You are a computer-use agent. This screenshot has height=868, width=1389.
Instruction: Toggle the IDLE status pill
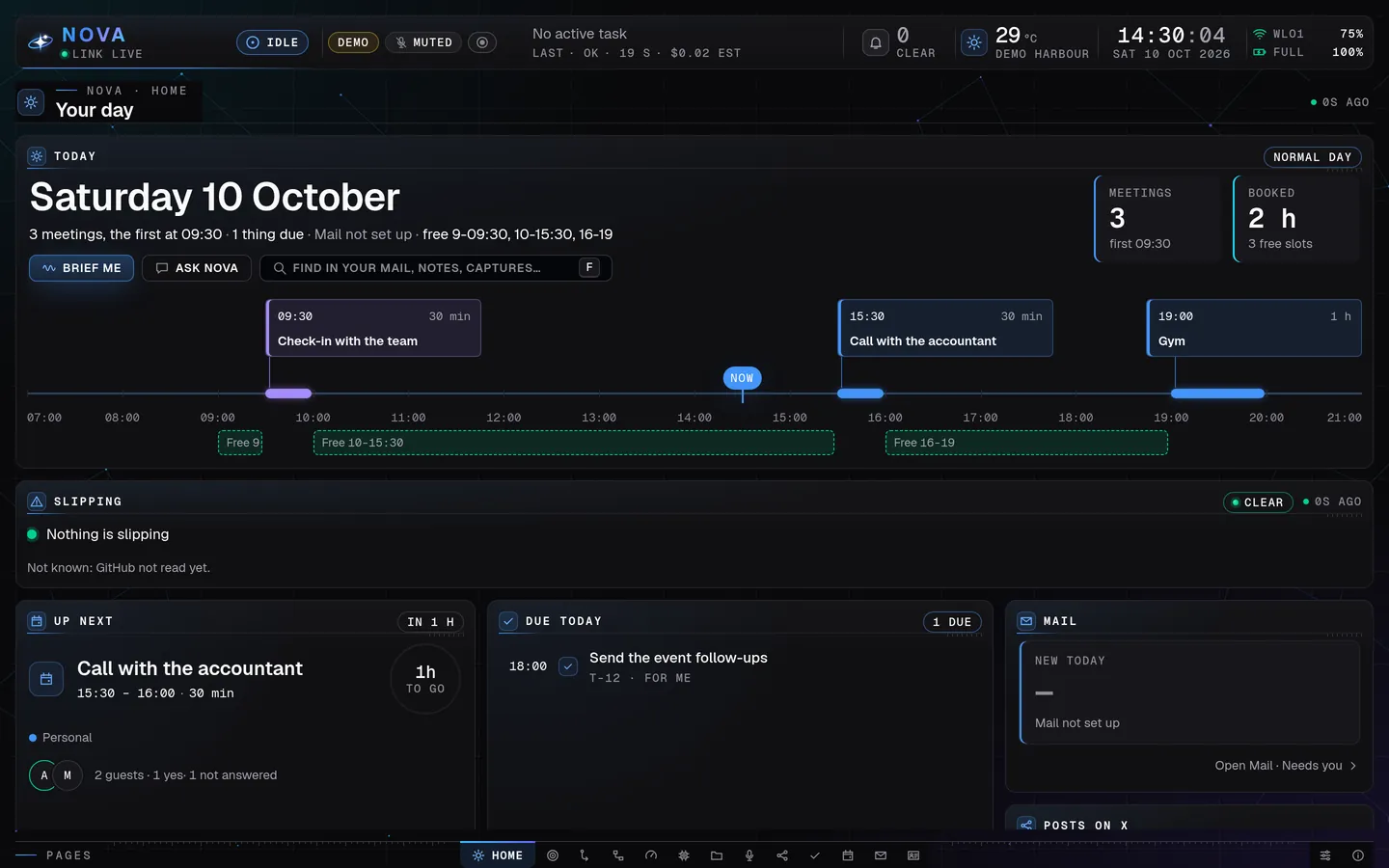point(273,42)
